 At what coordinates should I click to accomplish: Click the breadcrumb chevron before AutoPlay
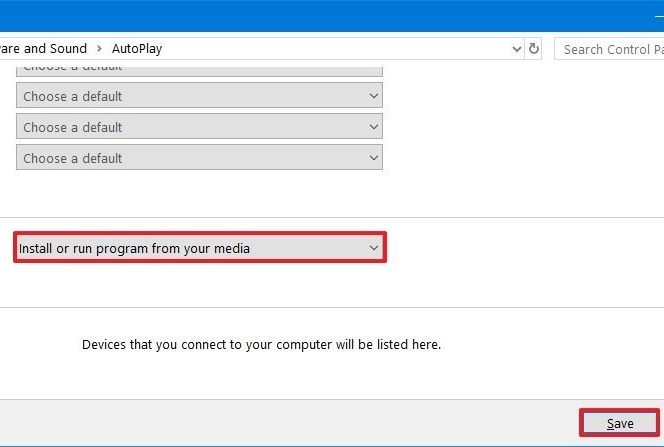(99, 49)
